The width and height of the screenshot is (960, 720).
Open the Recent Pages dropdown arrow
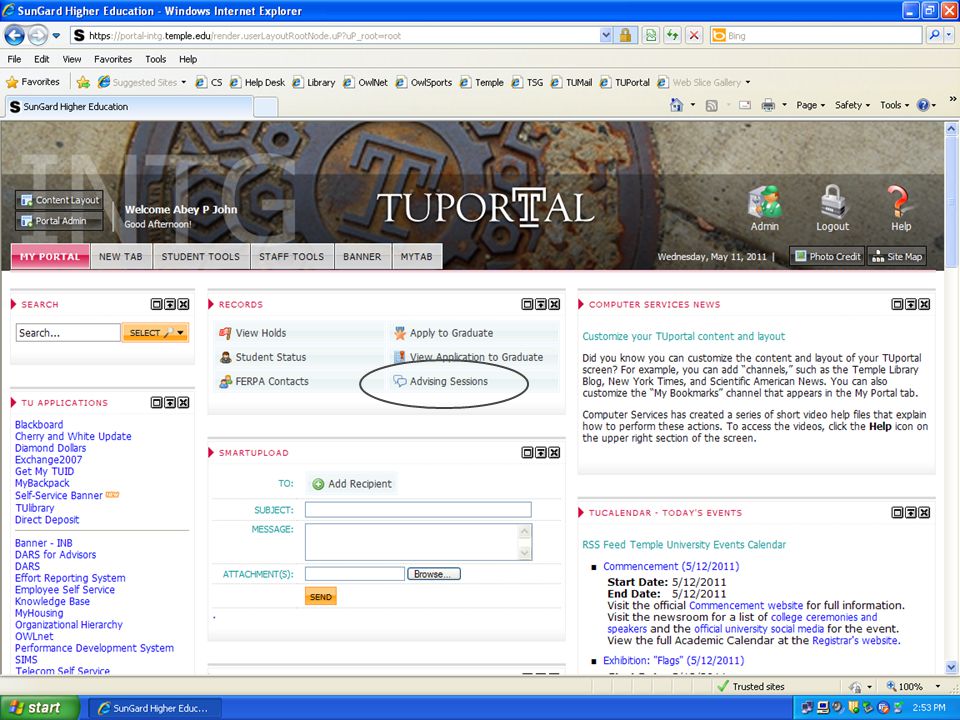coord(56,36)
